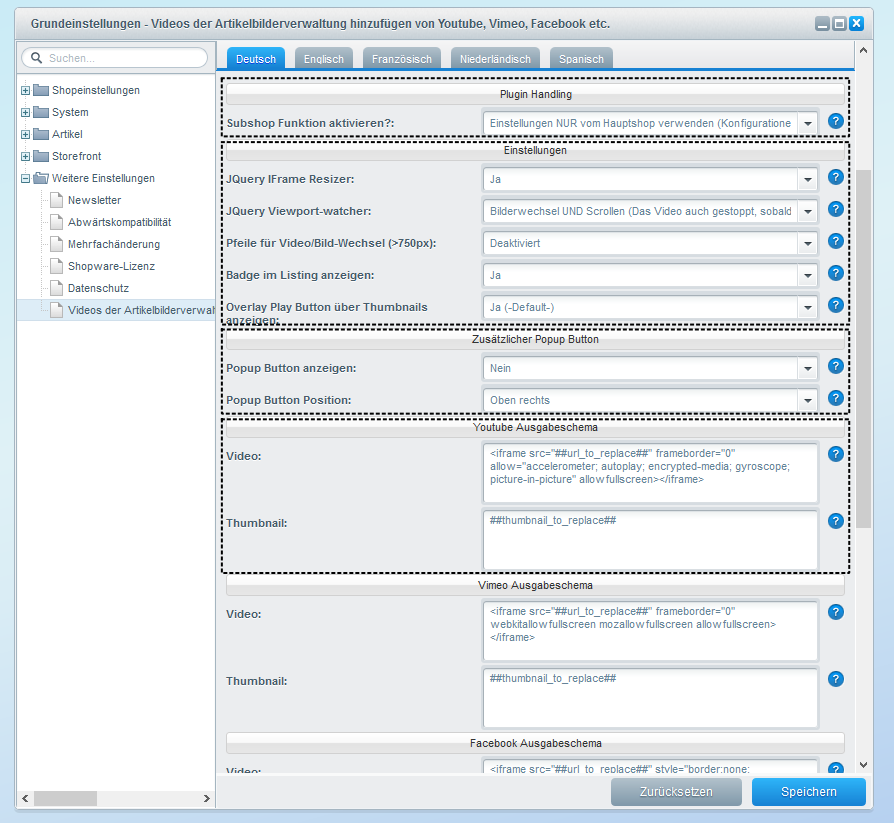
Task: Click the Artikel folder icon
Action: point(40,134)
